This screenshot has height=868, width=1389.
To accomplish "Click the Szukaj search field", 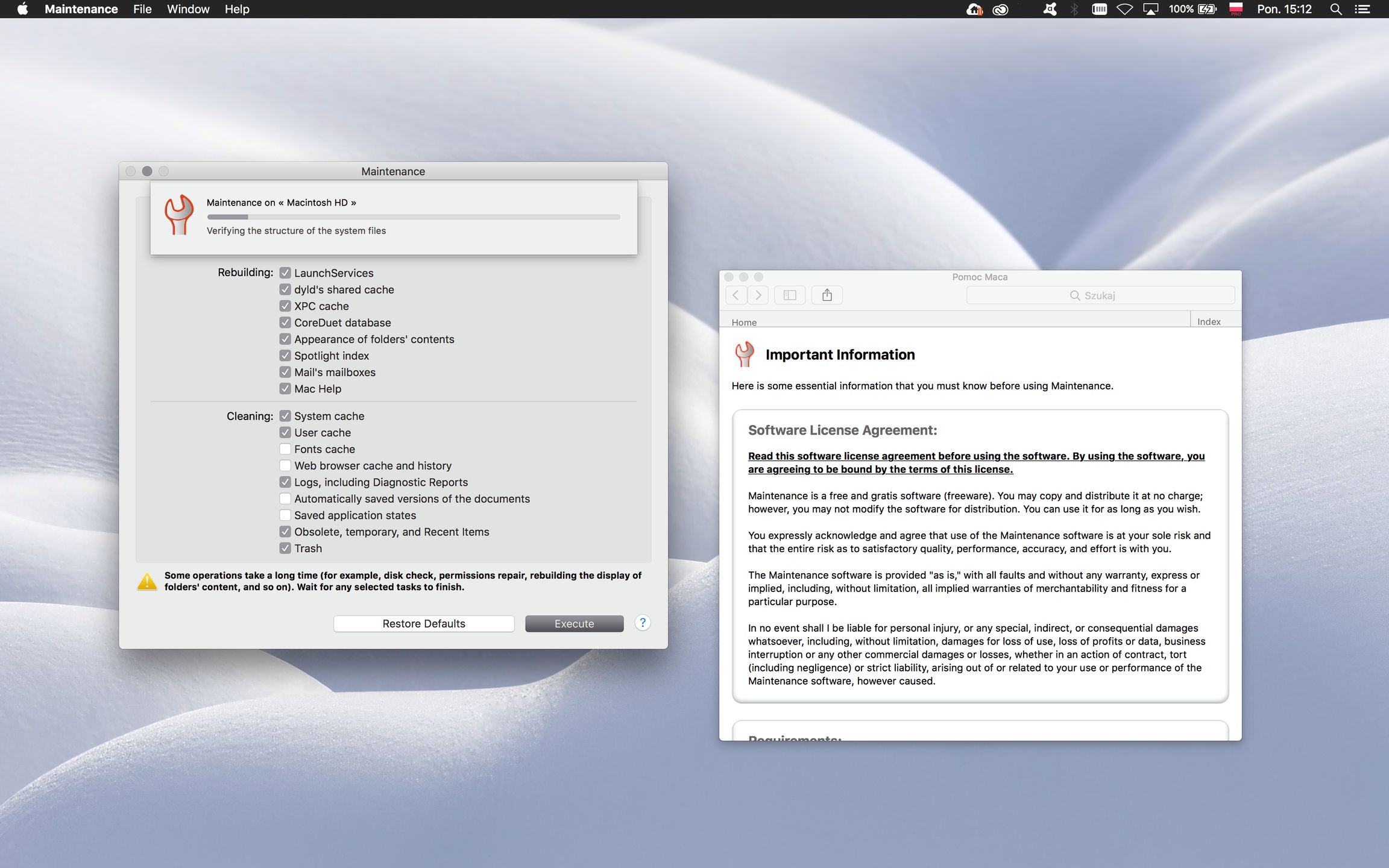I will (1099, 295).
